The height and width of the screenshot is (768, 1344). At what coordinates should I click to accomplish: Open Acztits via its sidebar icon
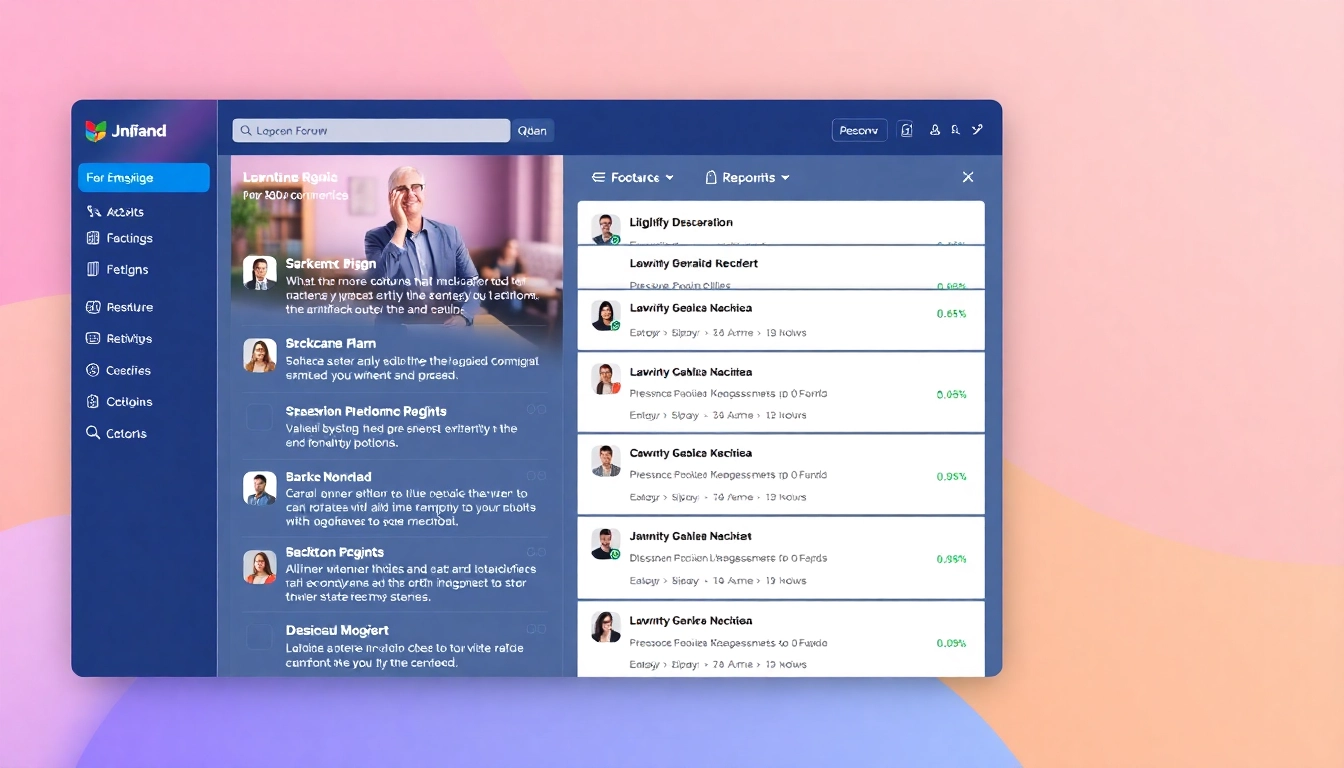point(93,212)
